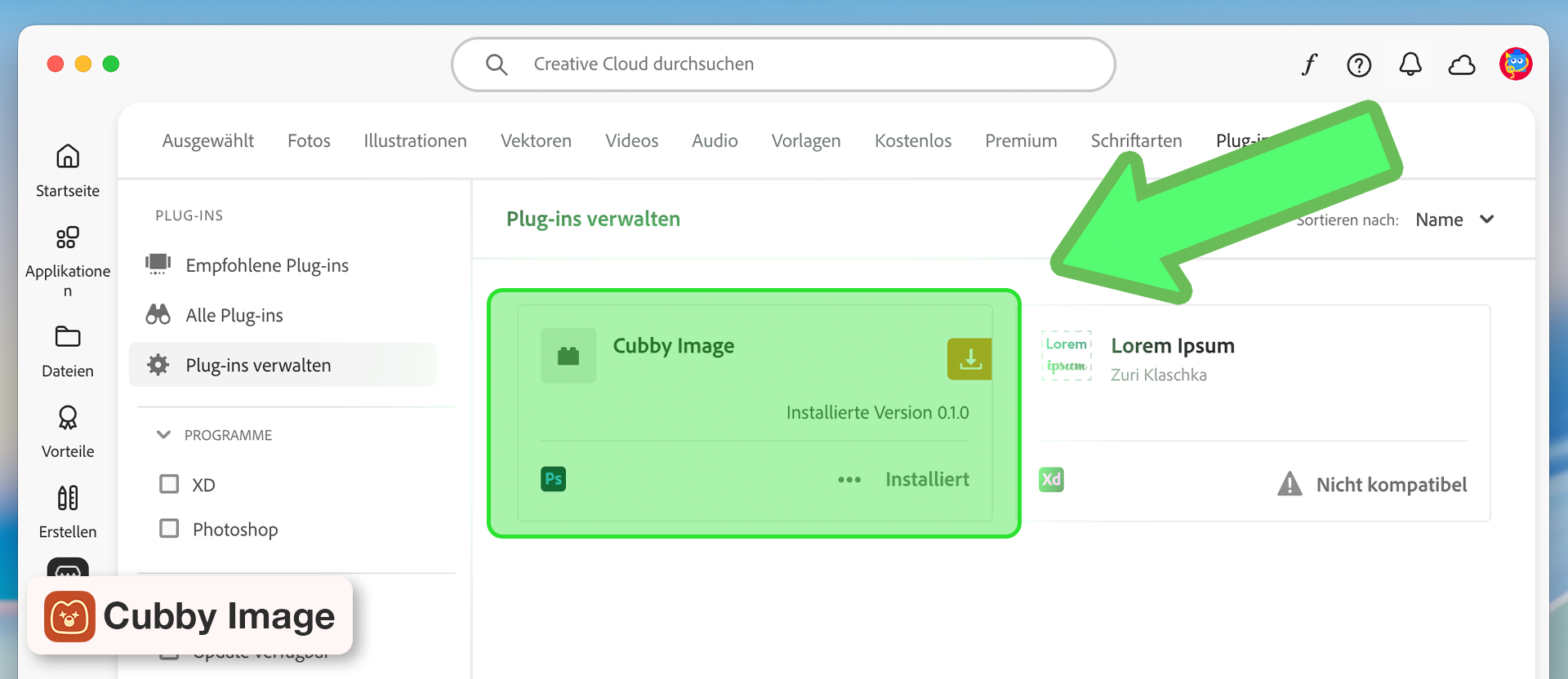
Task: Select Plug-ins verwalten in sidebar
Action: point(283,365)
